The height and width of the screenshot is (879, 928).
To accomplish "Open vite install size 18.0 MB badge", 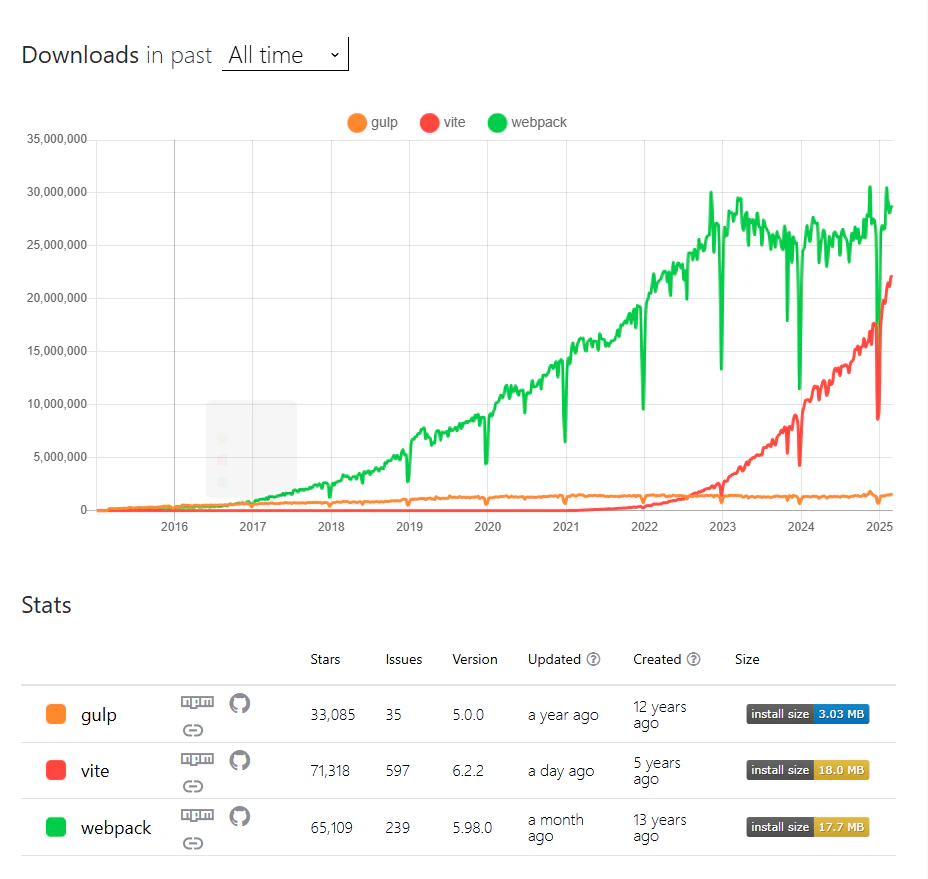I will 807,770.
